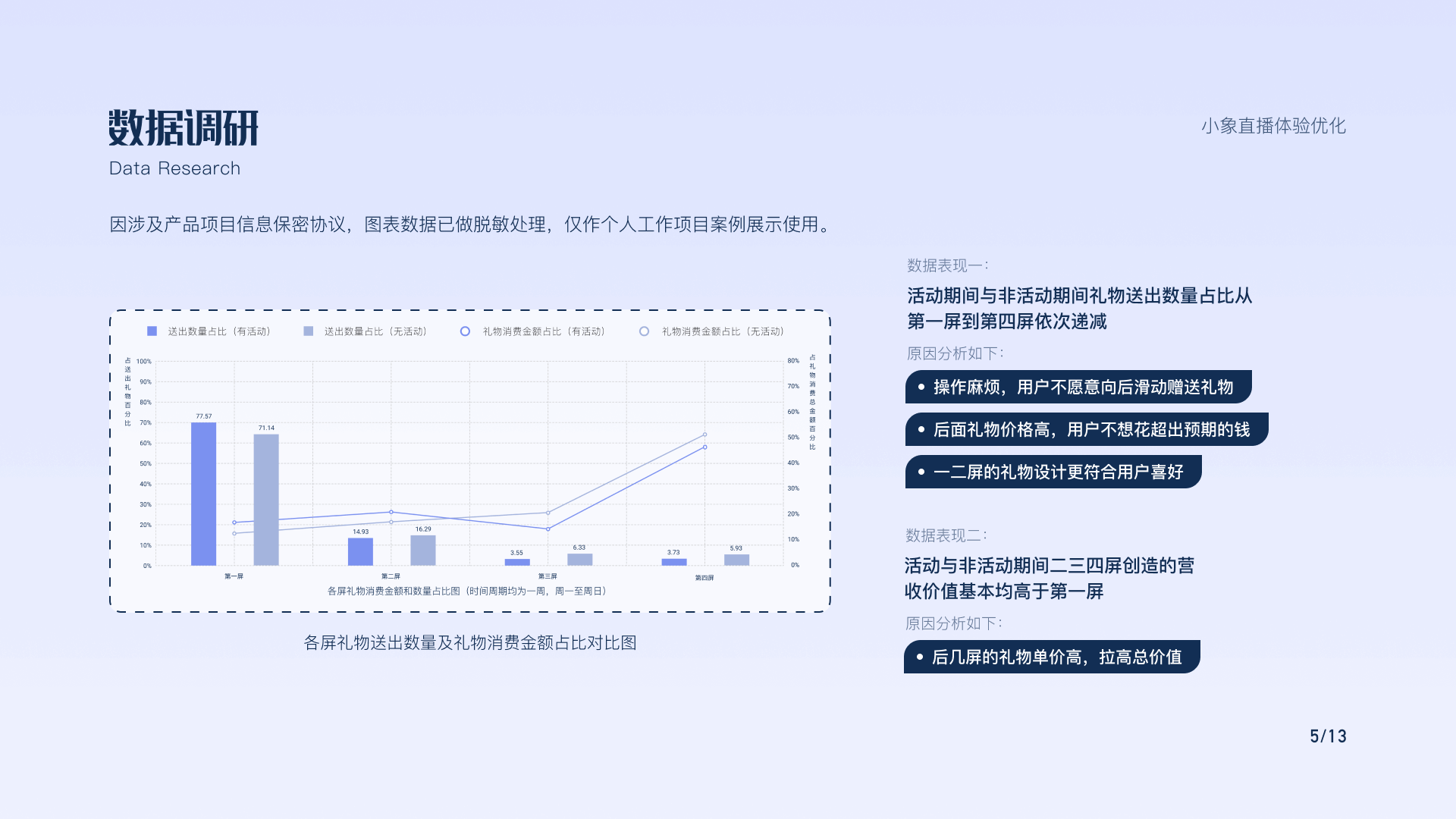Click the bullet icon before 操作麻烦 analysis item
Image resolution: width=1456 pixels, height=819 pixels.
pos(921,388)
